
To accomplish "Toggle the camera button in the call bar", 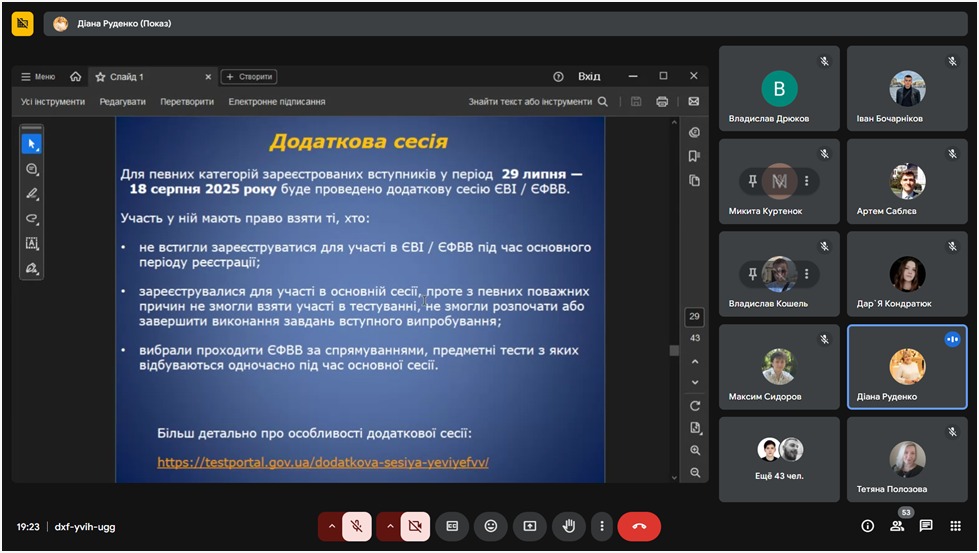I will pos(415,526).
